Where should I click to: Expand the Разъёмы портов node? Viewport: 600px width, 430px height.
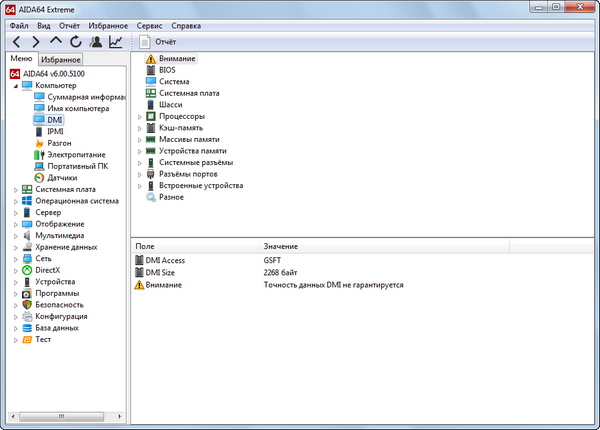140,173
